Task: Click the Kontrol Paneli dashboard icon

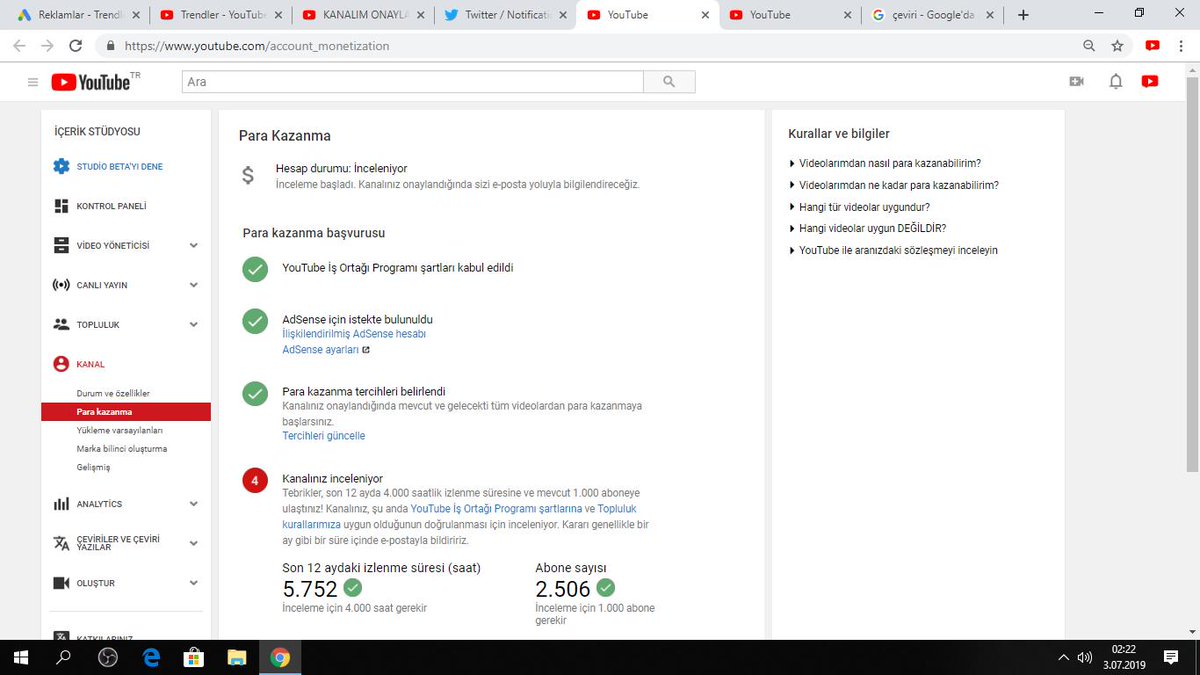Action: click(x=61, y=206)
